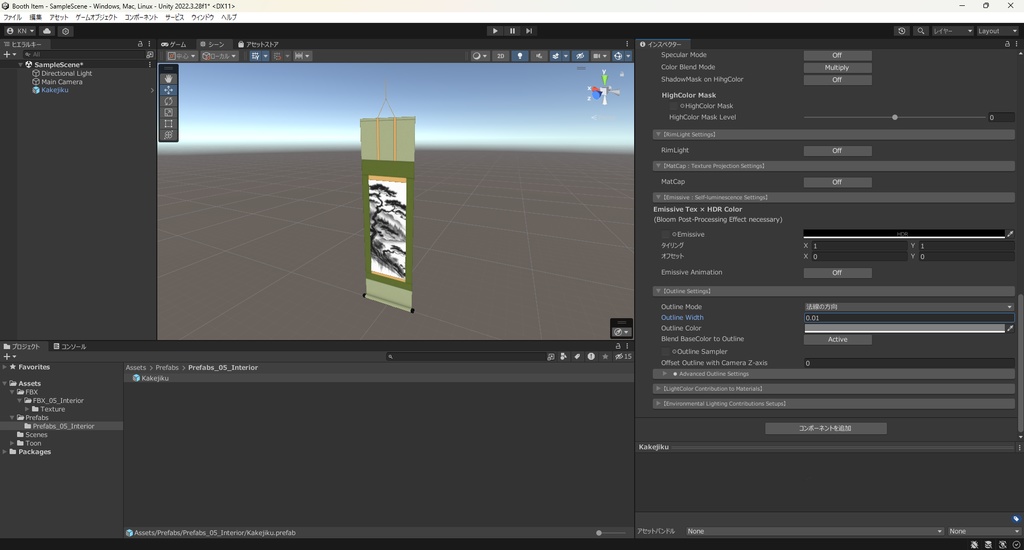Image resolution: width=1024 pixels, height=550 pixels.
Task: Click the HDR emissive color eyedropper
Action: click(x=1010, y=234)
